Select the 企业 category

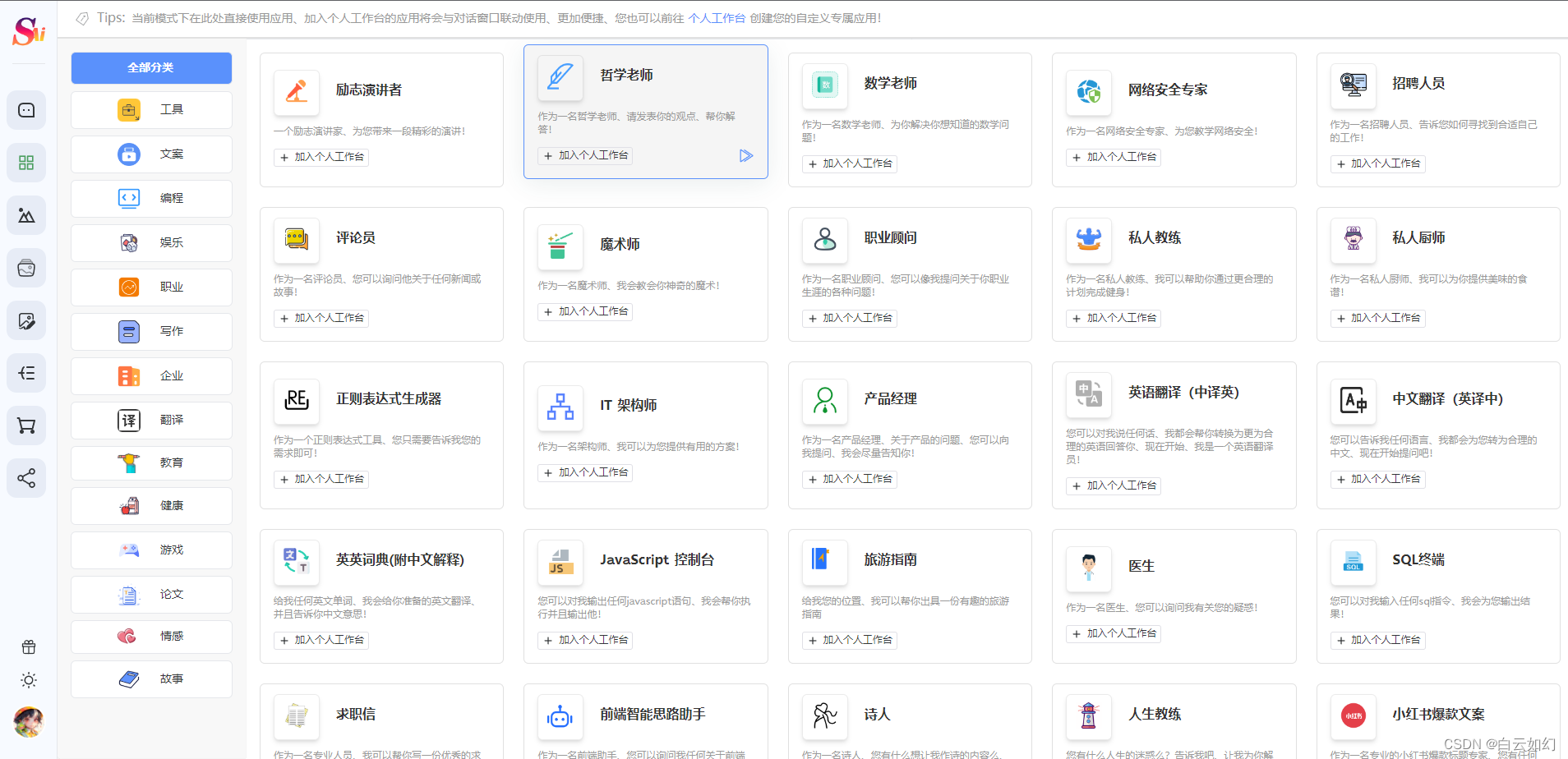(151, 375)
